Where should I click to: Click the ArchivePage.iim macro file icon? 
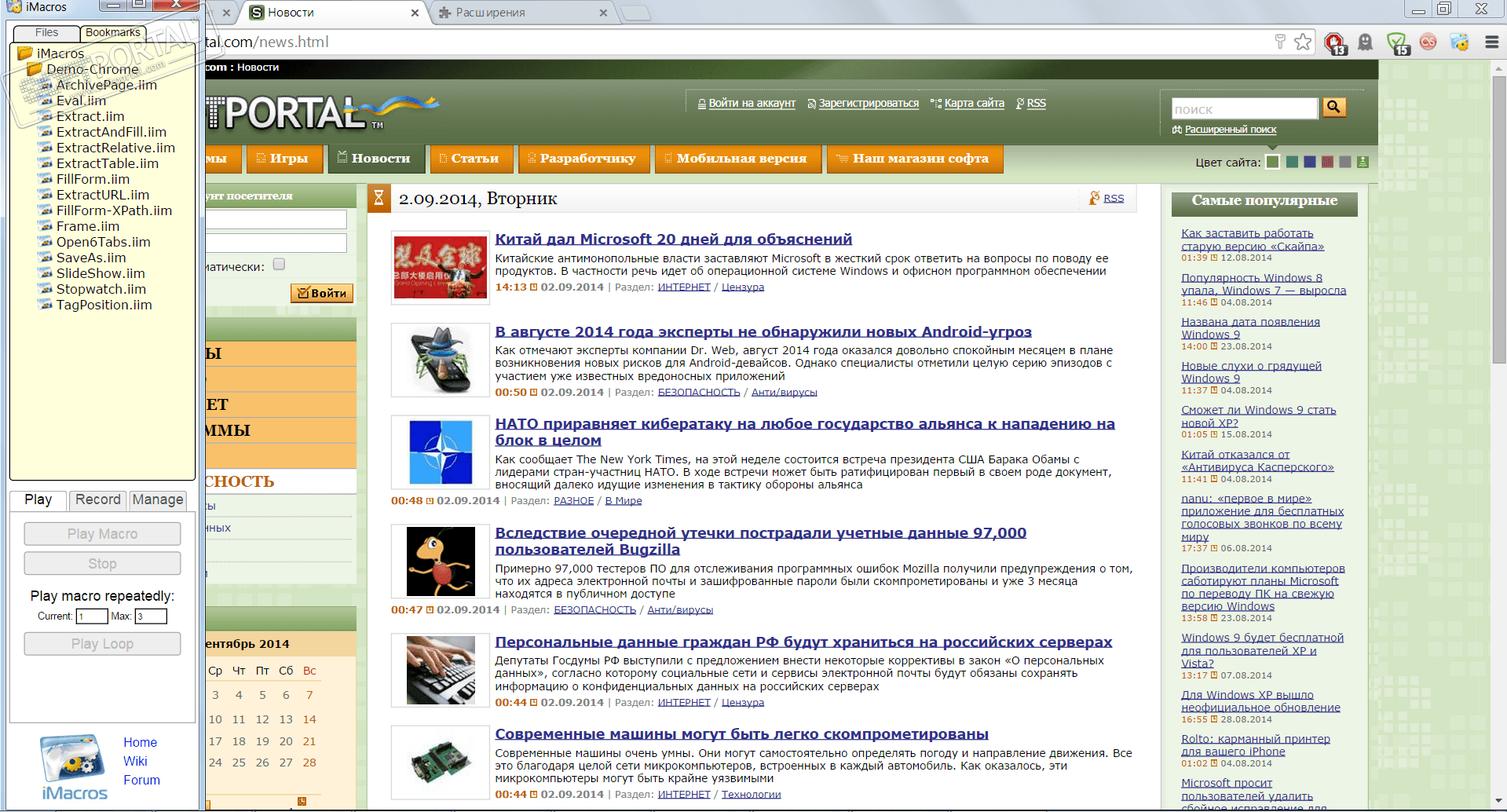pos(46,85)
